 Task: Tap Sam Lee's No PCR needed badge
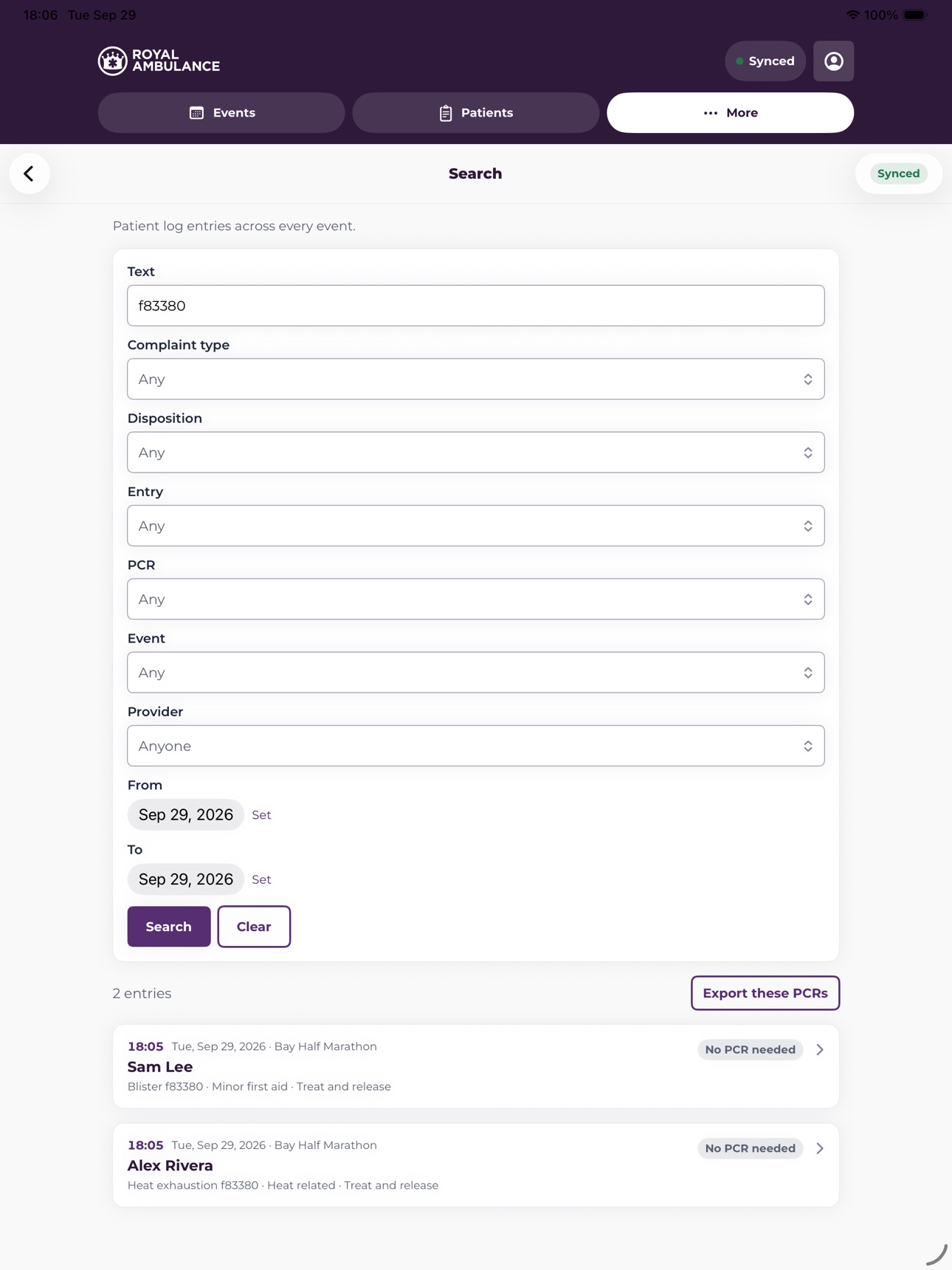[751, 1049]
